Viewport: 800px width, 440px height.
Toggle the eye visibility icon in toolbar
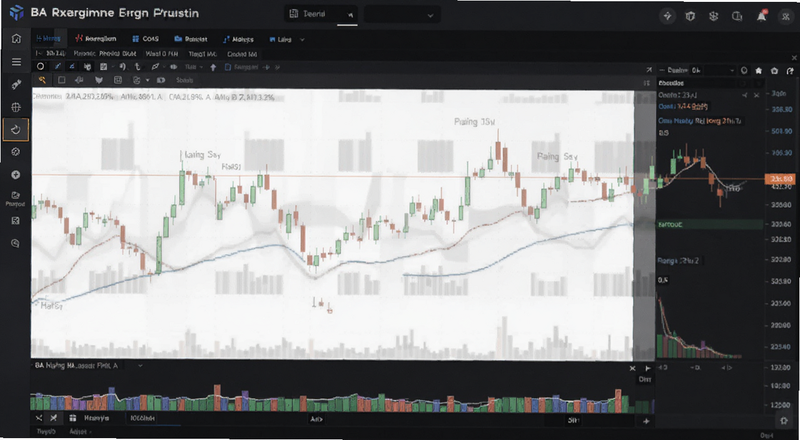174,67
